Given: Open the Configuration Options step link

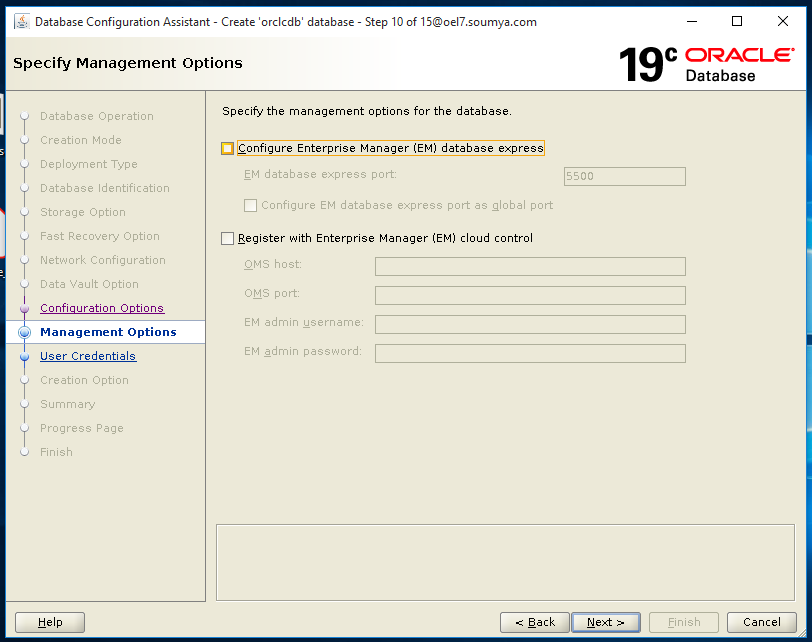Looking at the screenshot, I should point(102,308).
